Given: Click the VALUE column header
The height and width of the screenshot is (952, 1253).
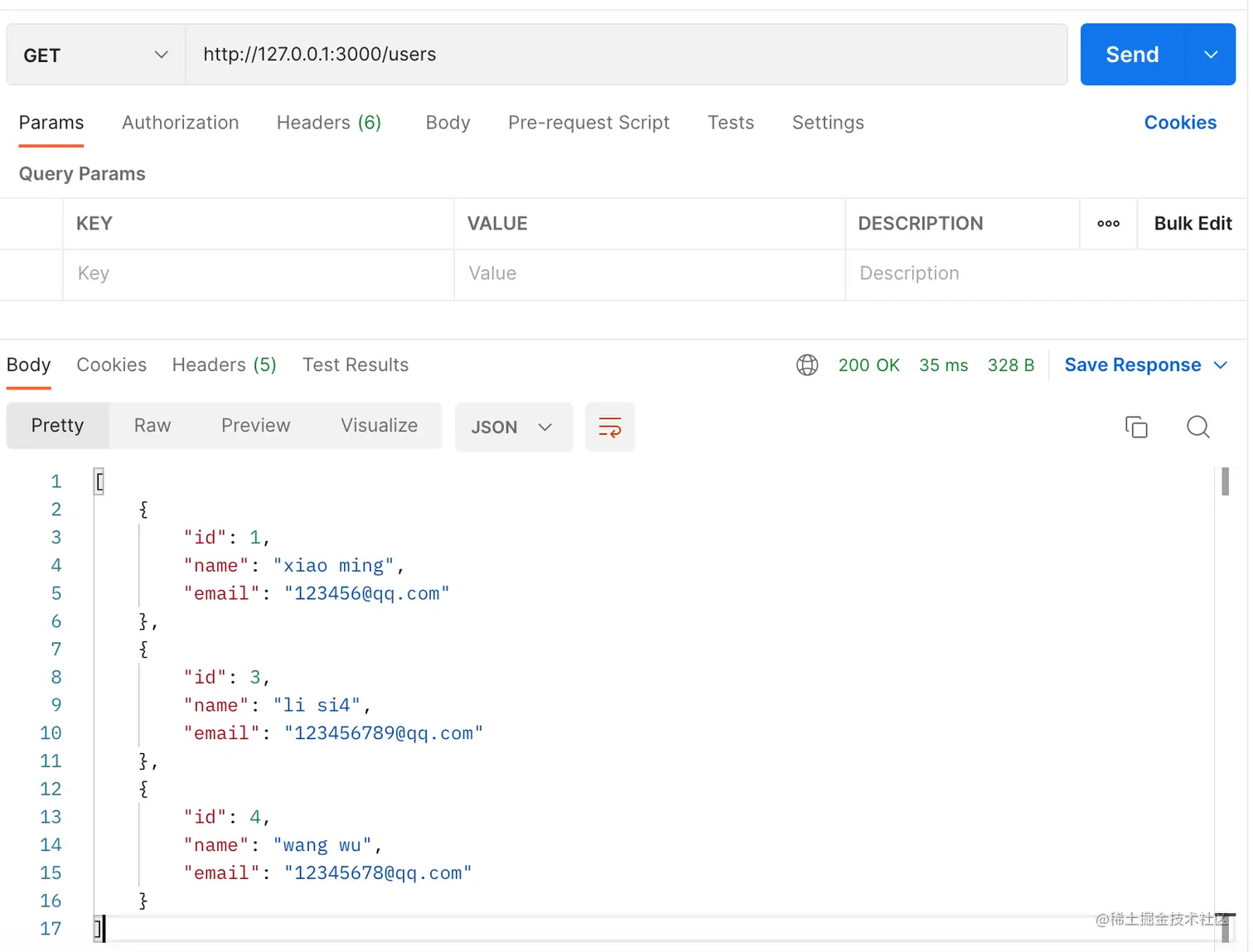Looking at the screenshot, I should [x=497, y=224].
